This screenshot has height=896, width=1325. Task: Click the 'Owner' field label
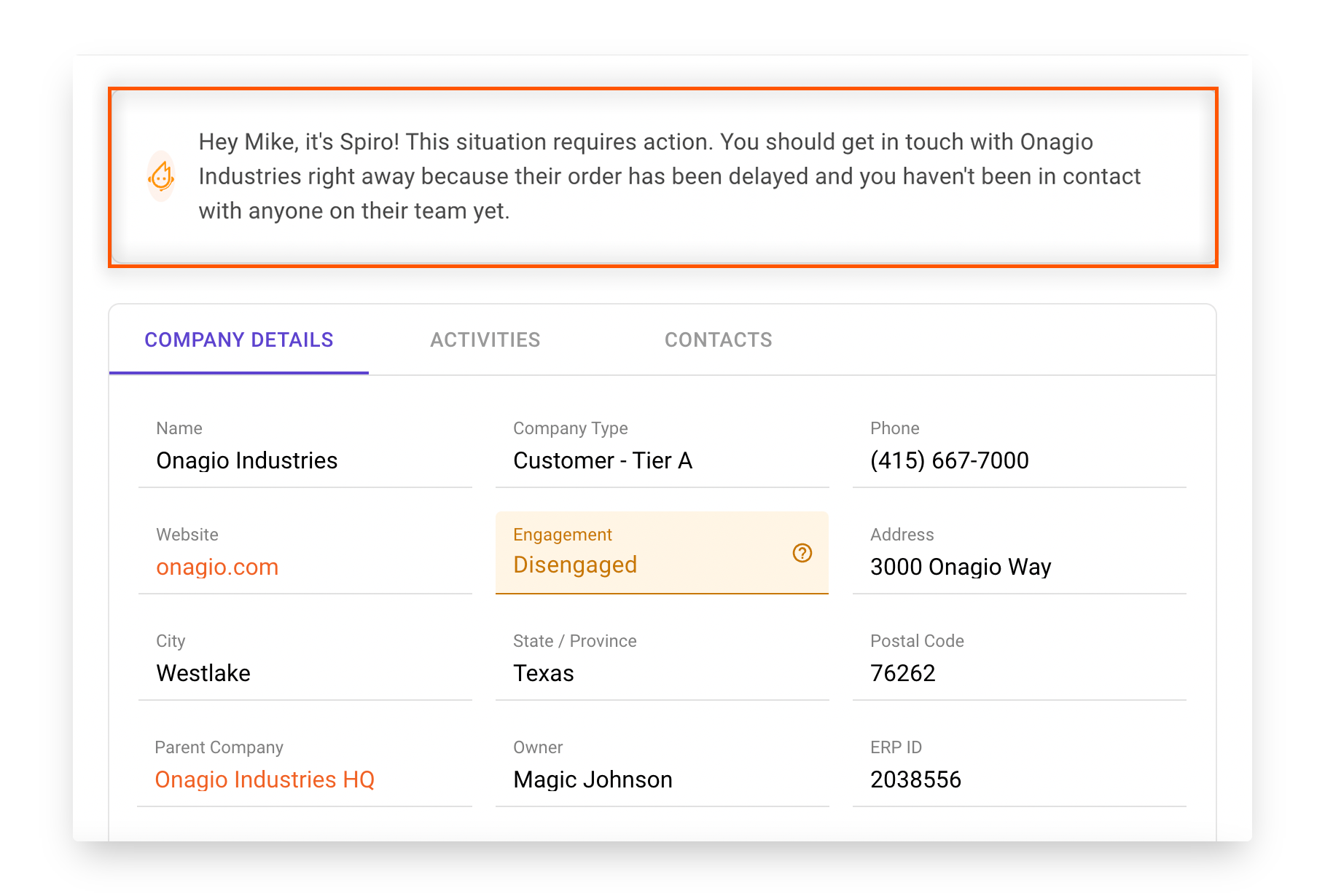(x=538, y=747)
